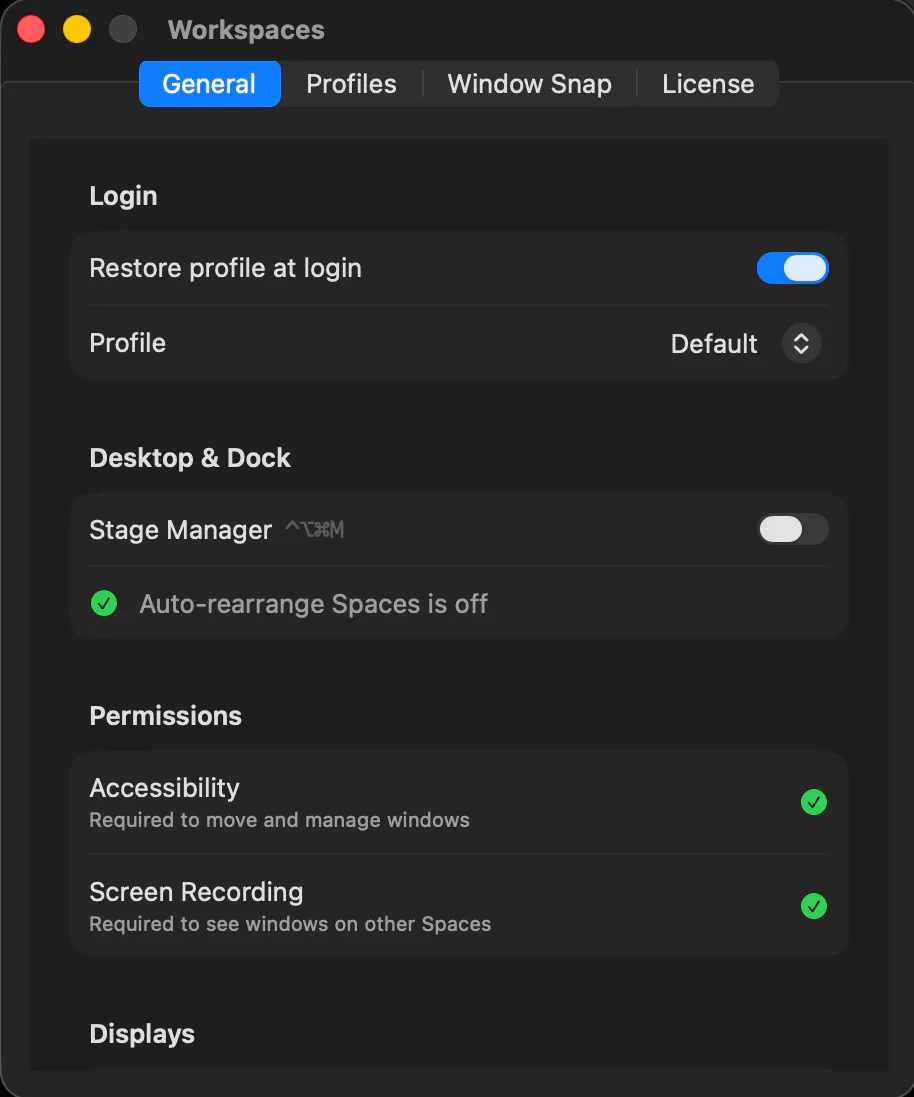Click the Workspaces window title
Image resolution: width=914 pixels, height=1097 pixels.
[246, 30]
